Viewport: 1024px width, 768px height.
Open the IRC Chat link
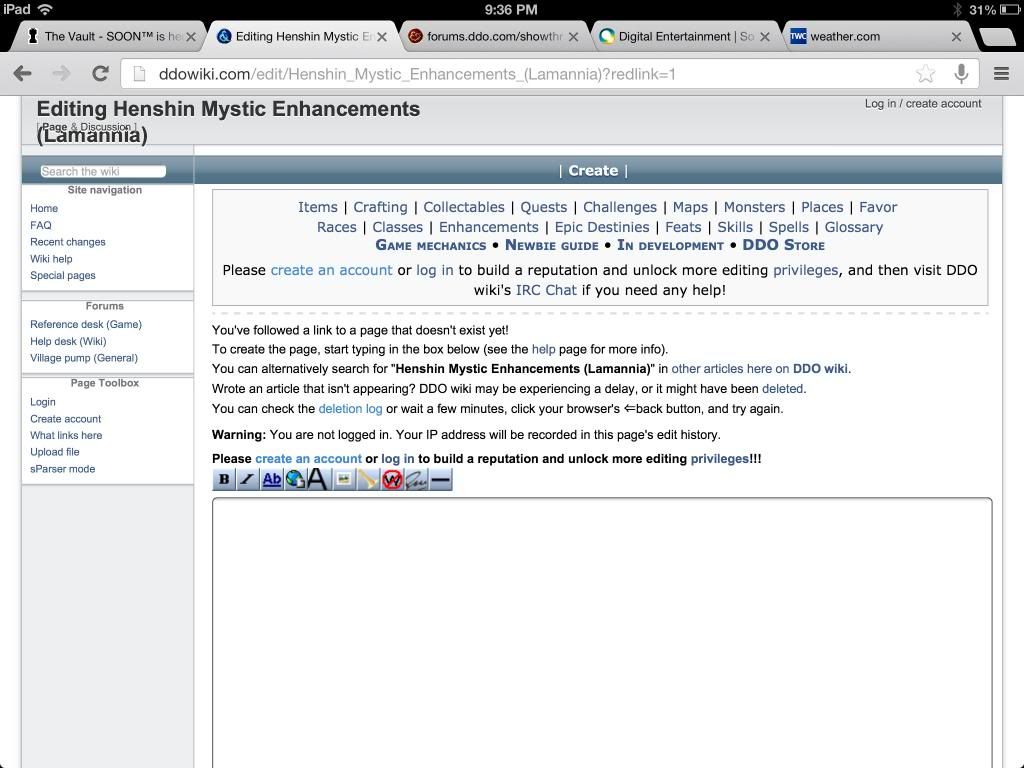coord(546,290)
